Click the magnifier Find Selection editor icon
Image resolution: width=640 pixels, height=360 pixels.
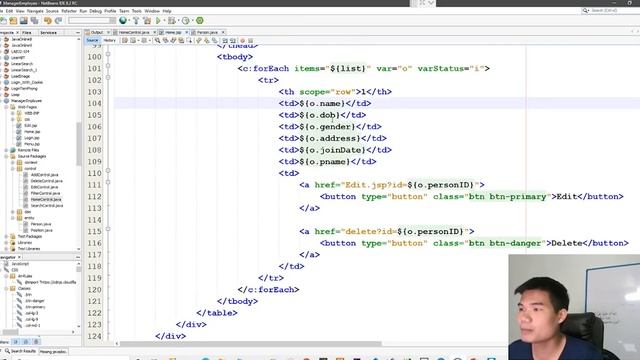tap(157, 40)
